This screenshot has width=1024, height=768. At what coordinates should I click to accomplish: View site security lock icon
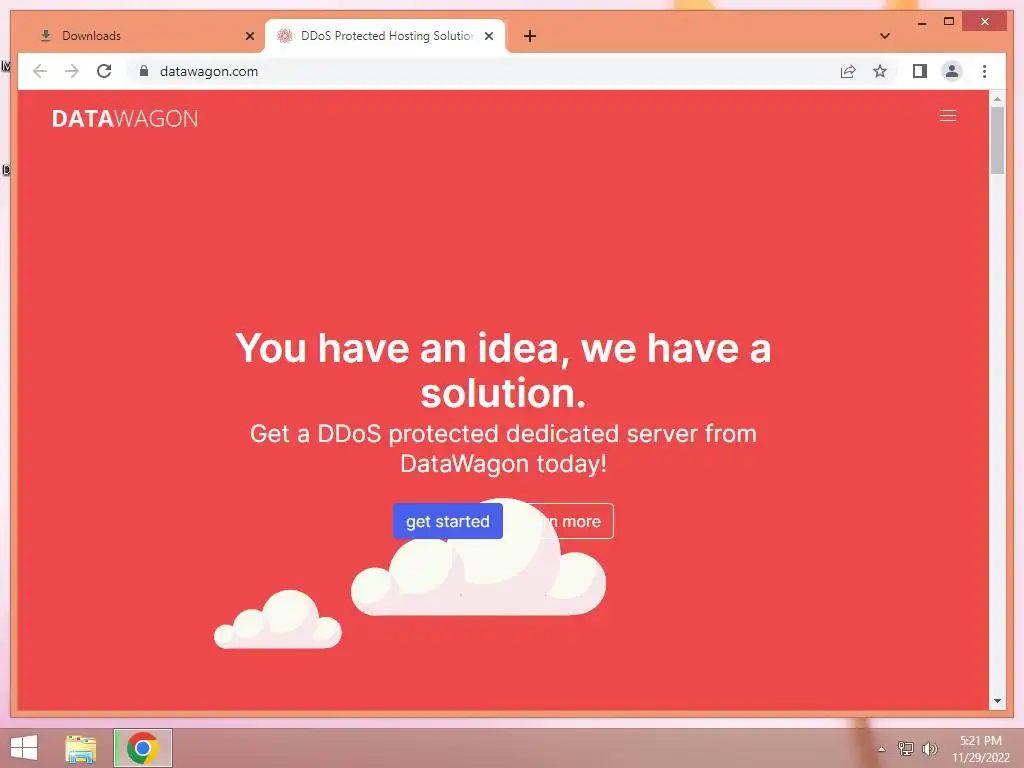144,71
